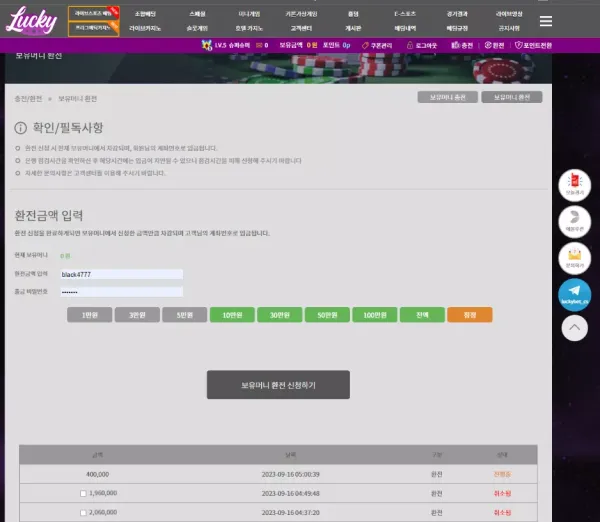Add 100만원 amount button
This screenshot has width=600, height=522.
click(375, 315)
